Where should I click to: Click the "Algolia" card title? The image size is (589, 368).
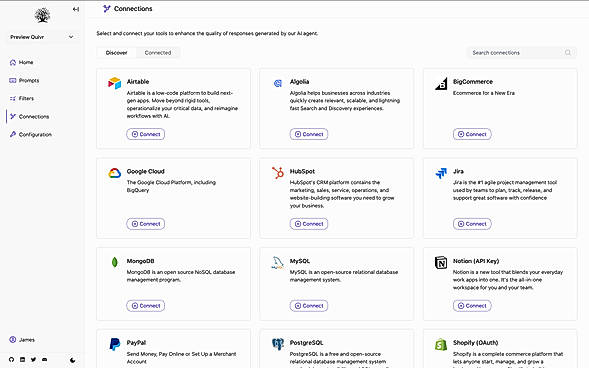coord(299,81)
